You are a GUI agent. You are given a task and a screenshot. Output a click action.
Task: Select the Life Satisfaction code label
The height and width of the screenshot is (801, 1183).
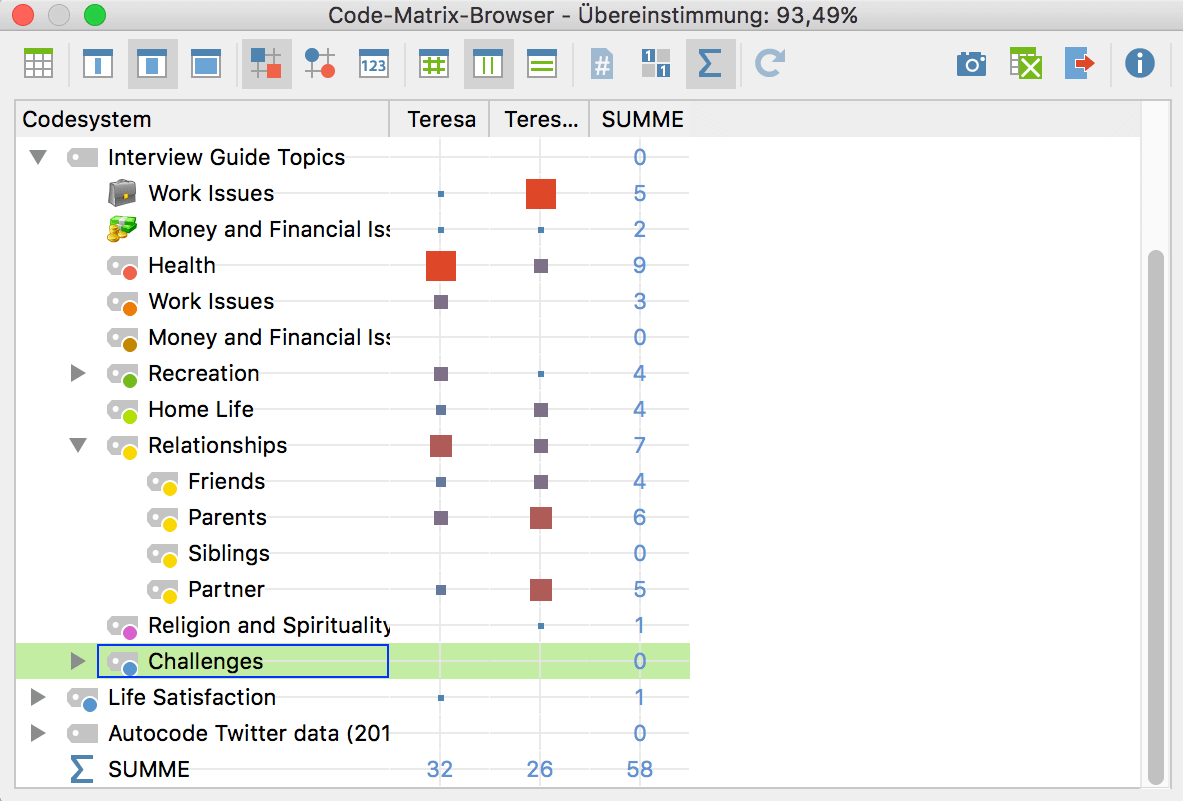pos(192,698)
